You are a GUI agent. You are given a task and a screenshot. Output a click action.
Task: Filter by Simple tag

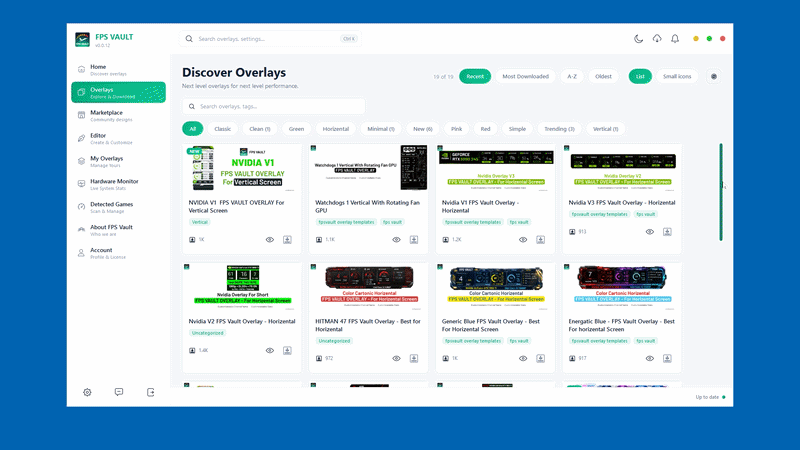coord(517,129)
